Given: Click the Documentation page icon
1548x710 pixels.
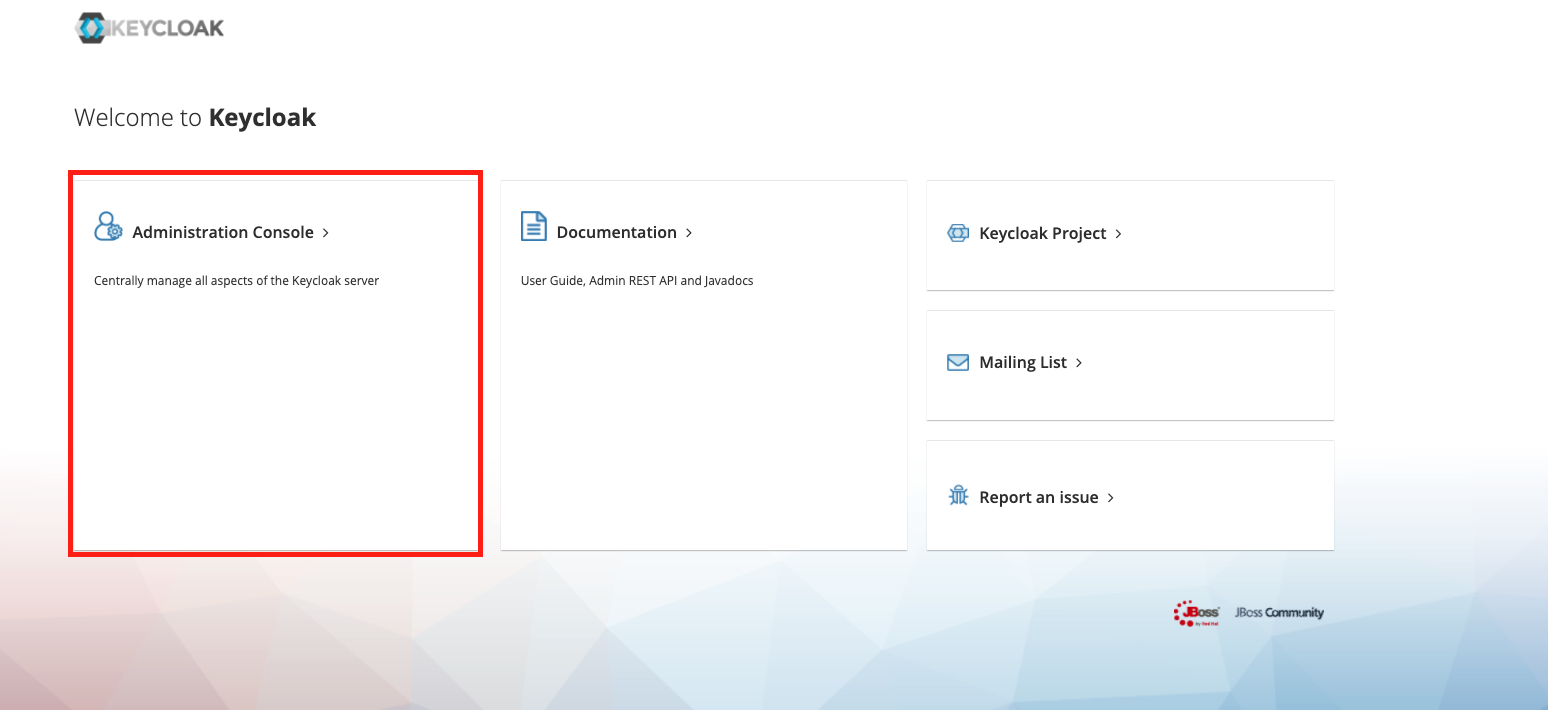Looking at the screenshot, I should [534, 227].
